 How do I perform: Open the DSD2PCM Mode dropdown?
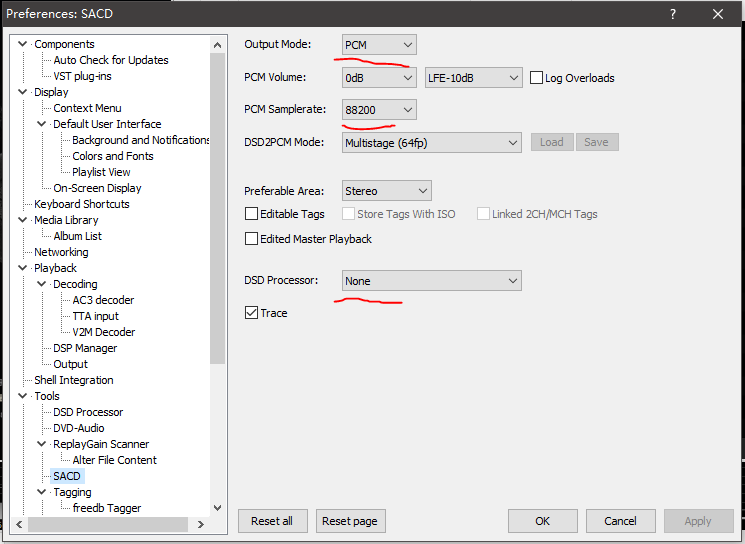[x=431, y=142]
